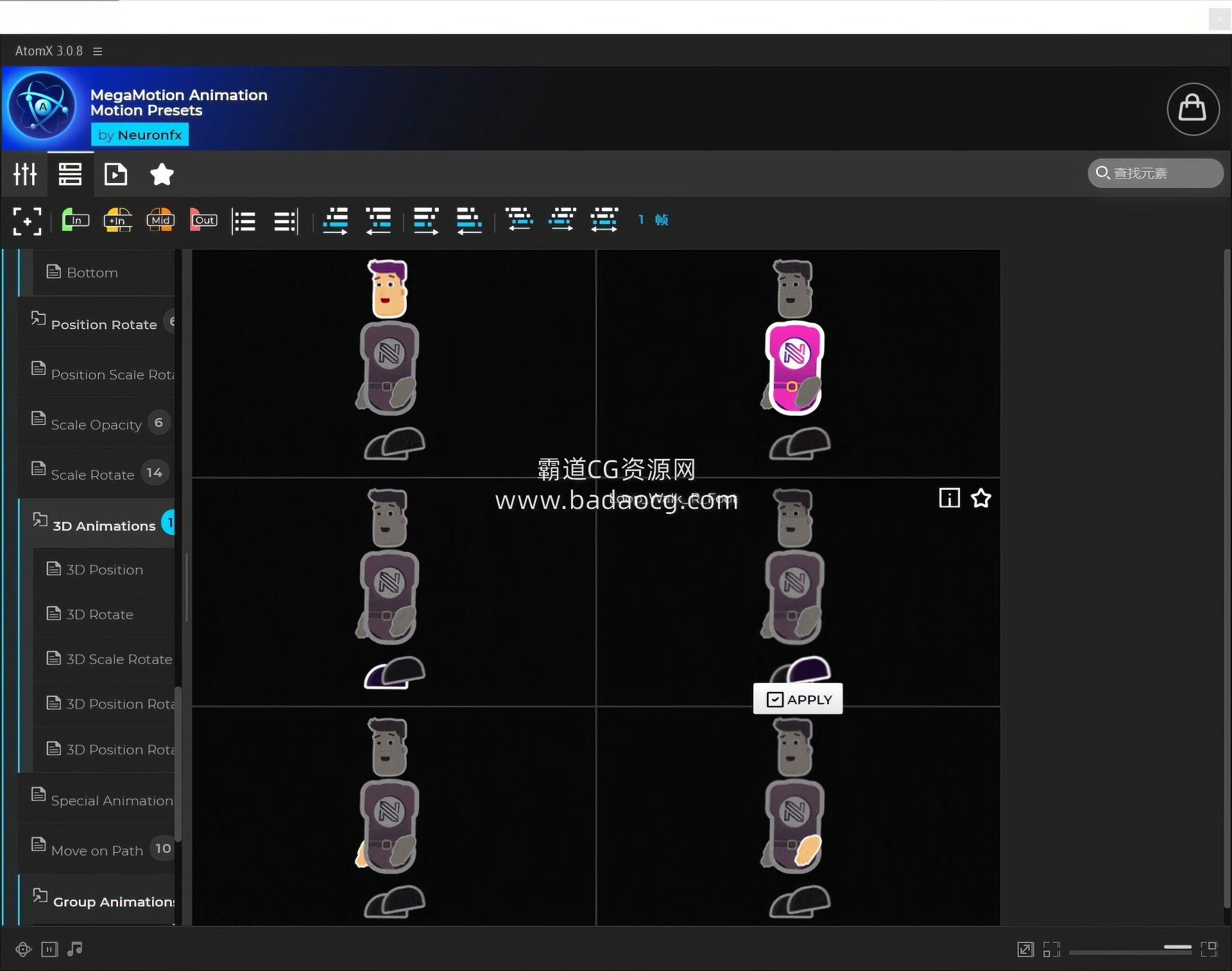Click the small thumbnail size icon
Screen dimensions: 1232x971
1052,949
